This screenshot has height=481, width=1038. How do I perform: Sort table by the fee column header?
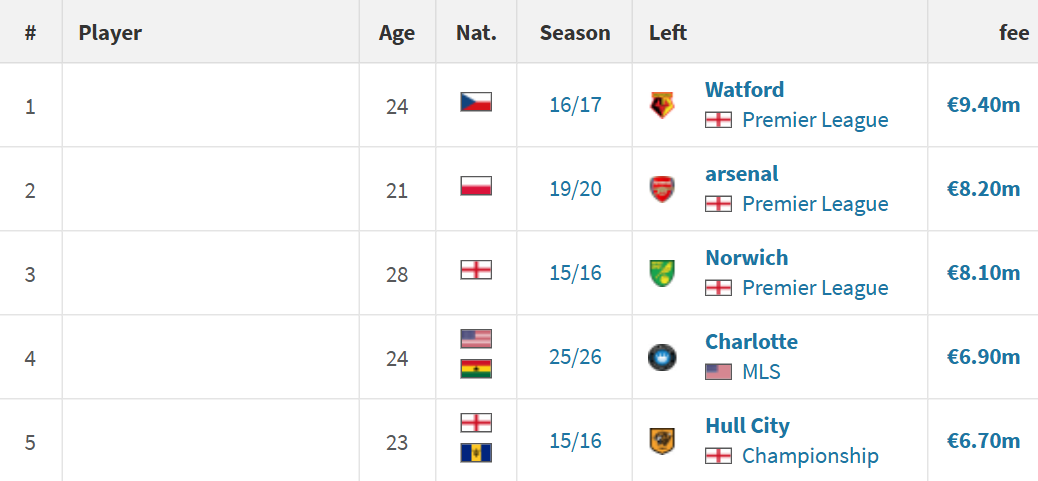tap(1014, 32)
